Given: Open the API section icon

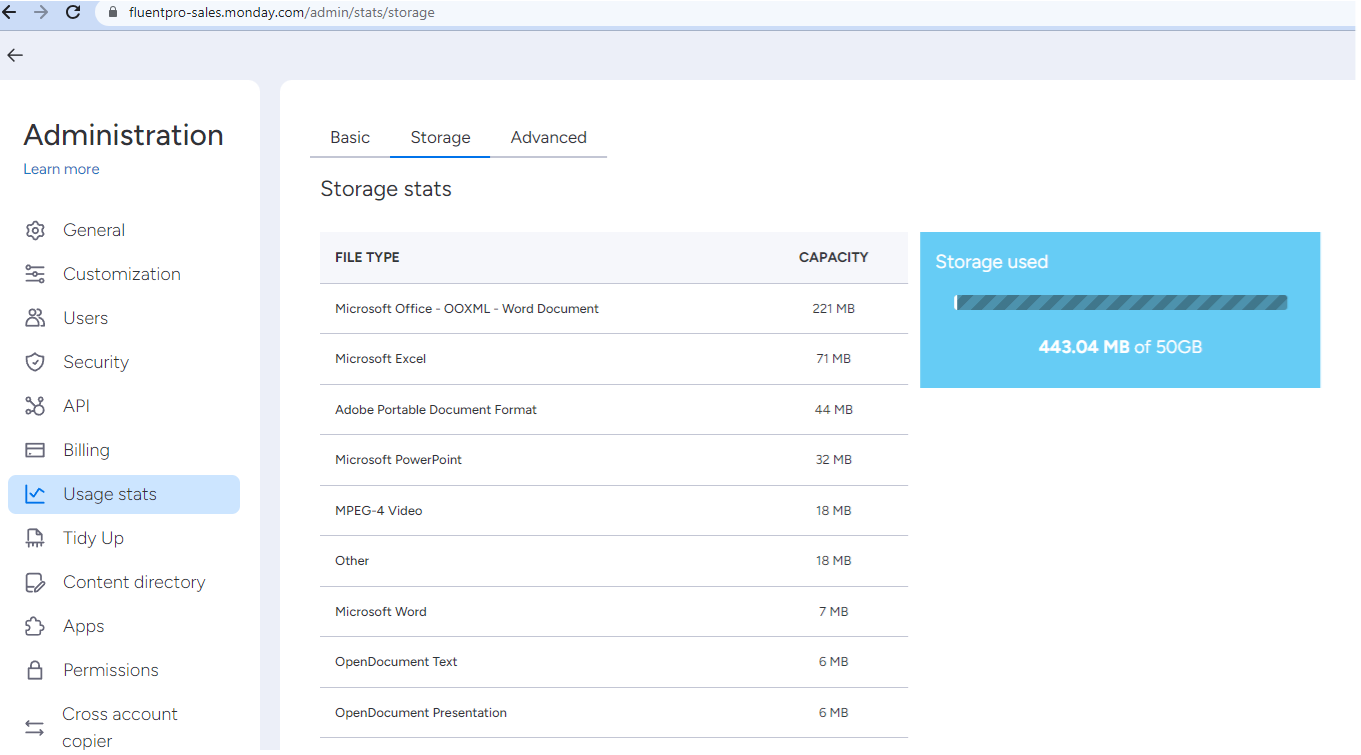Looking at the screenshot, I should [35, 405].
